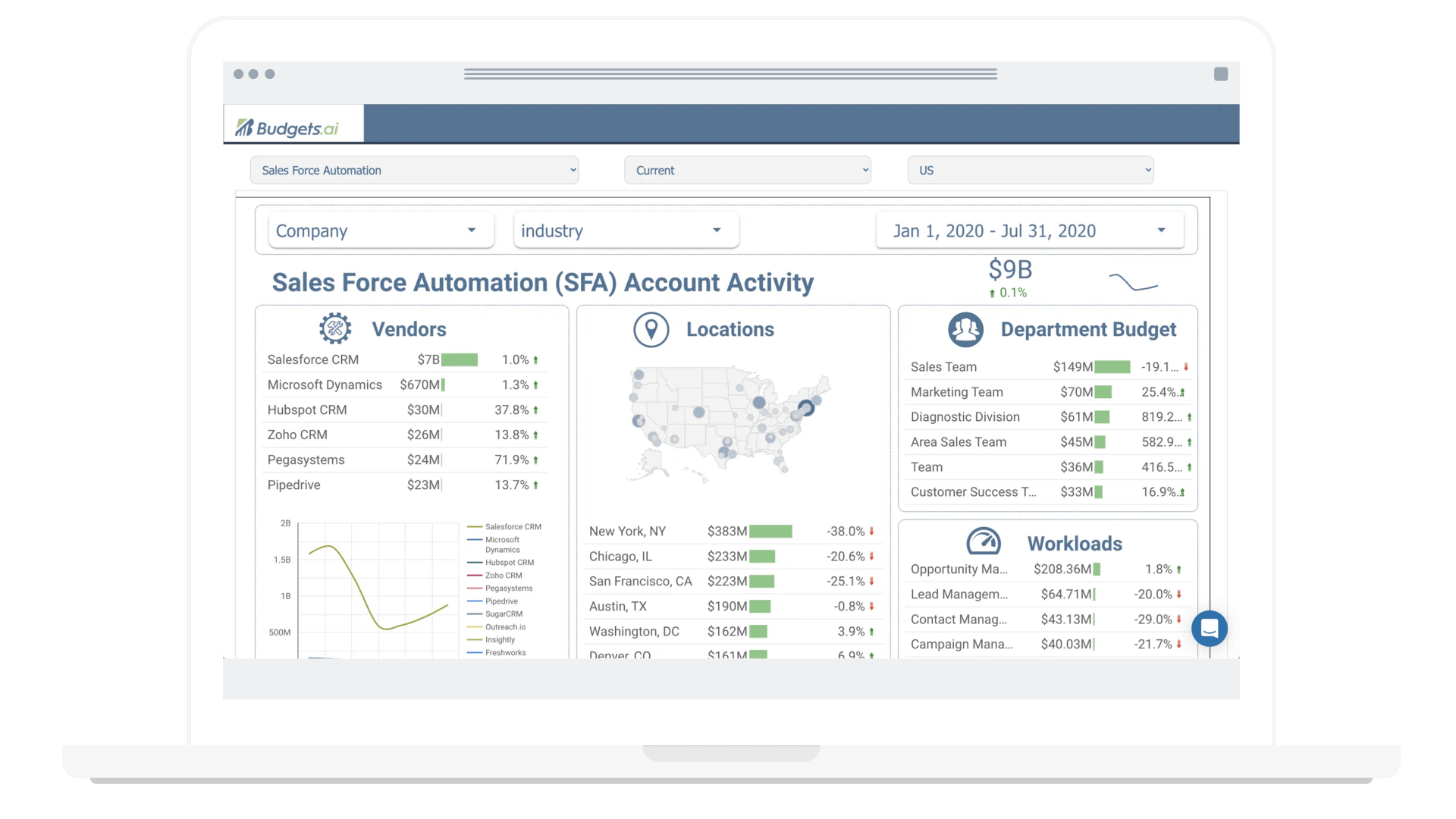1456x819 pixels.
Task: Click the Vendors tools icon
Action: click(x=334, y=328)
